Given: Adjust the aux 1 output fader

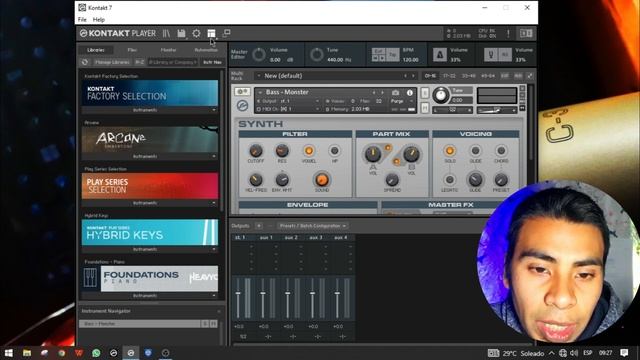Looking at the screenshot, I should tap(263, 294).
